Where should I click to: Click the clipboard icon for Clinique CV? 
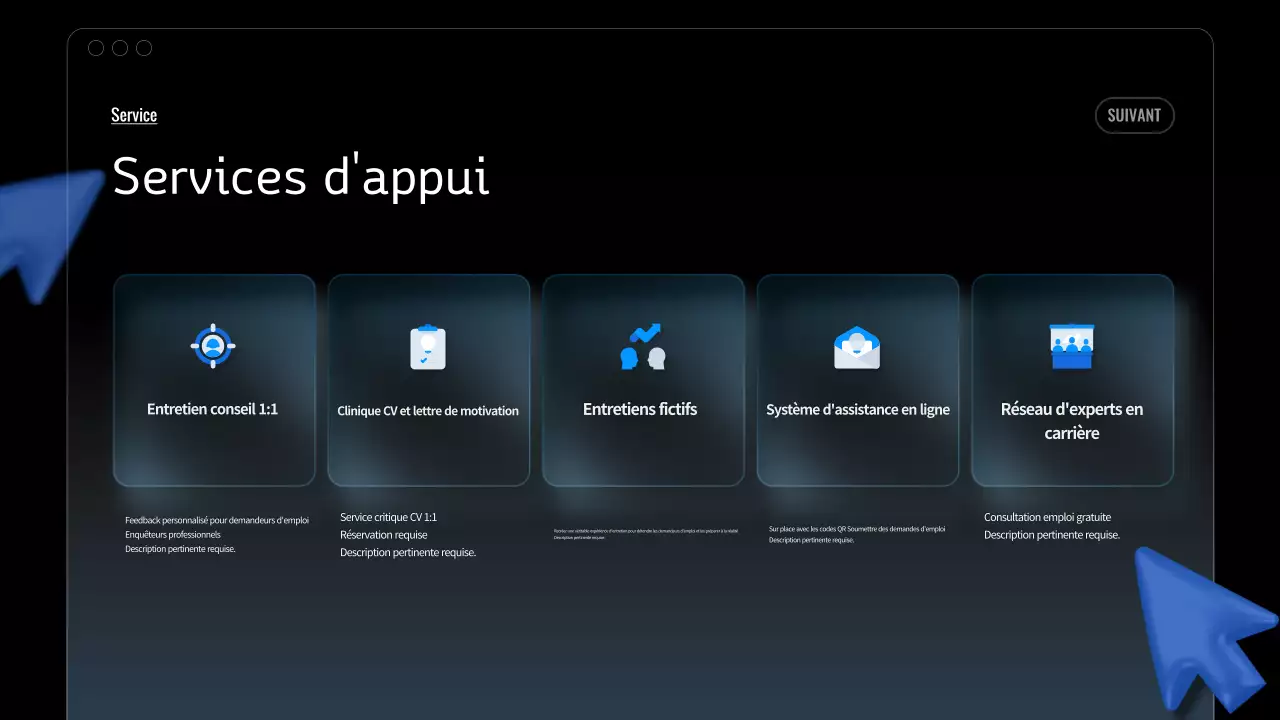point(428,347)
